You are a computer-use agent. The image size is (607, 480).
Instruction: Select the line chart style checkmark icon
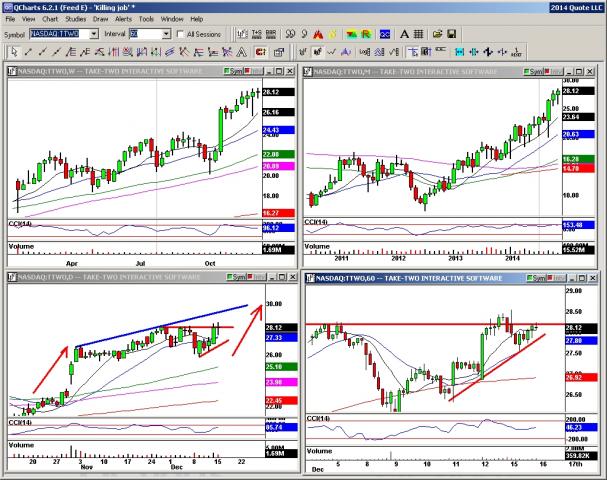[x=331, y=51]
